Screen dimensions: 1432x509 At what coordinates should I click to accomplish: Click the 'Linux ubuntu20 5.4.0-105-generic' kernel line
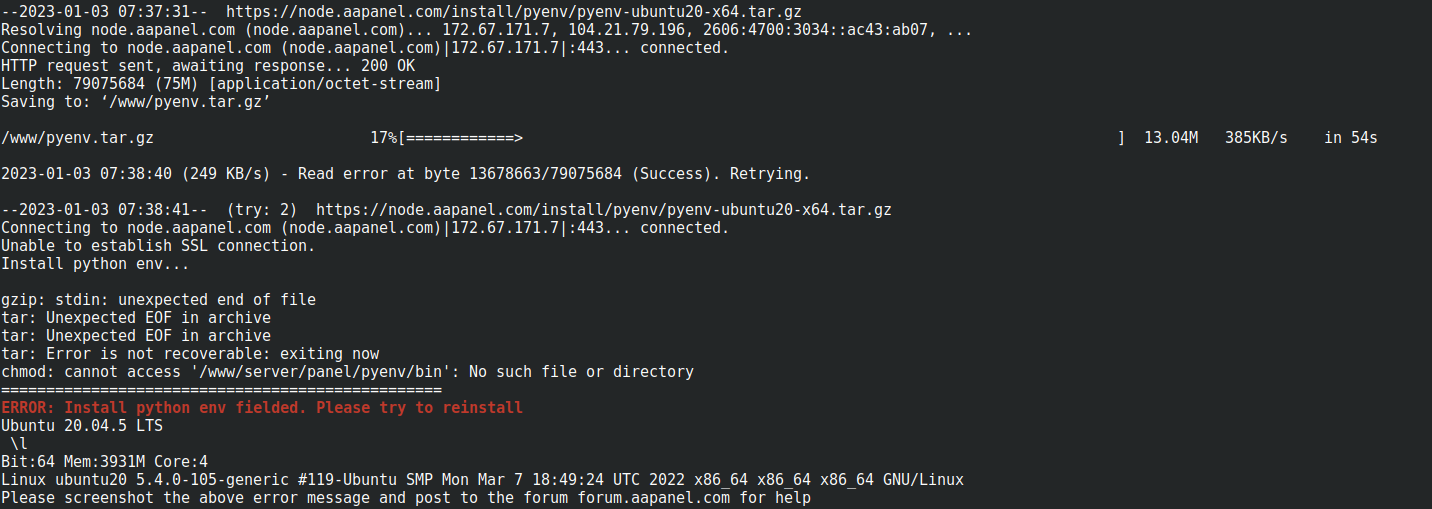point(482,480)
